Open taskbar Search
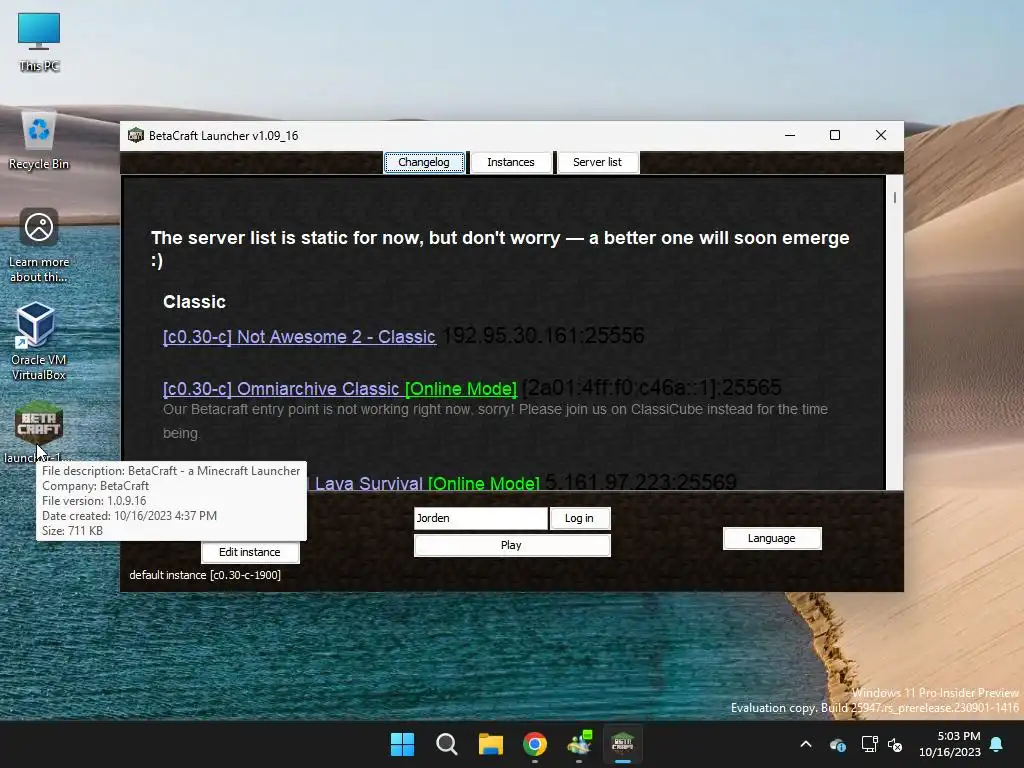This screenshot has height=768, width=1024. 447,744
